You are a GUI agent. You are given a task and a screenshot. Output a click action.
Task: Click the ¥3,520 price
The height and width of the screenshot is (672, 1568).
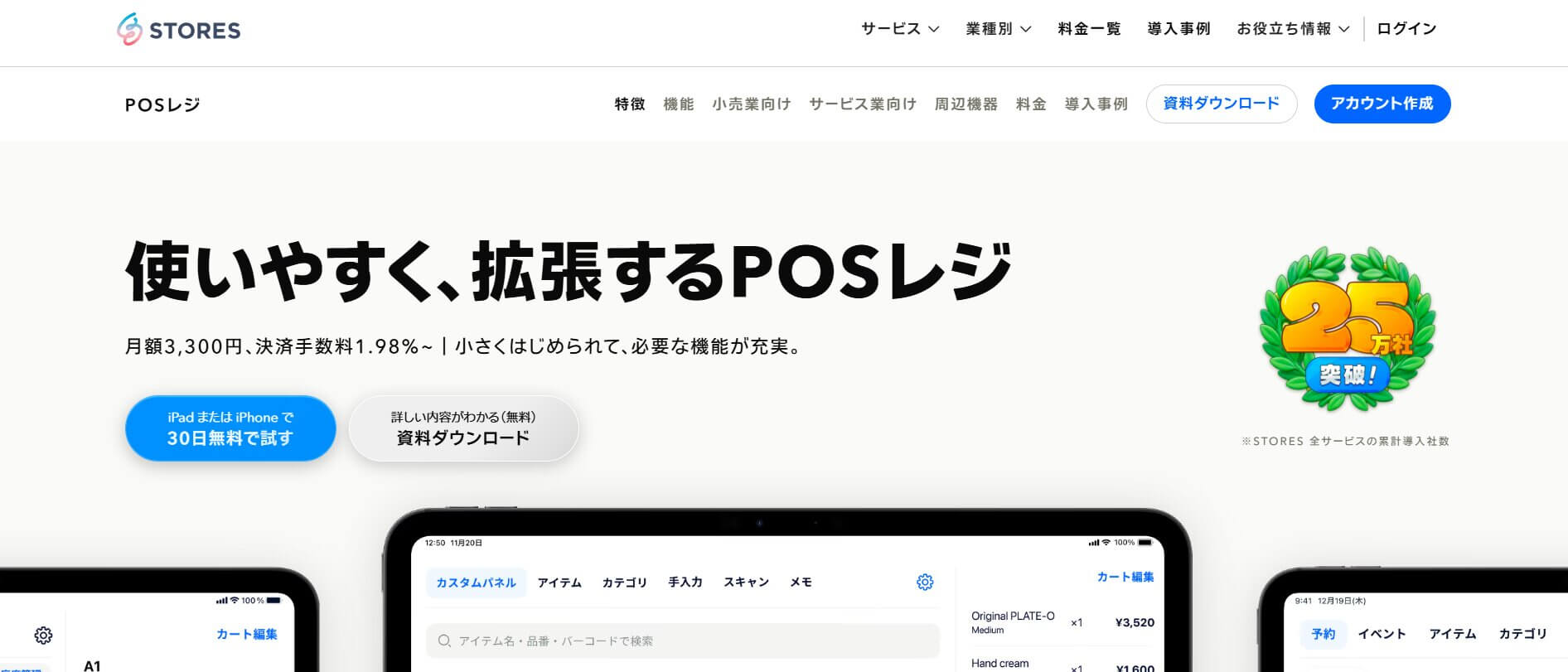1135,622
